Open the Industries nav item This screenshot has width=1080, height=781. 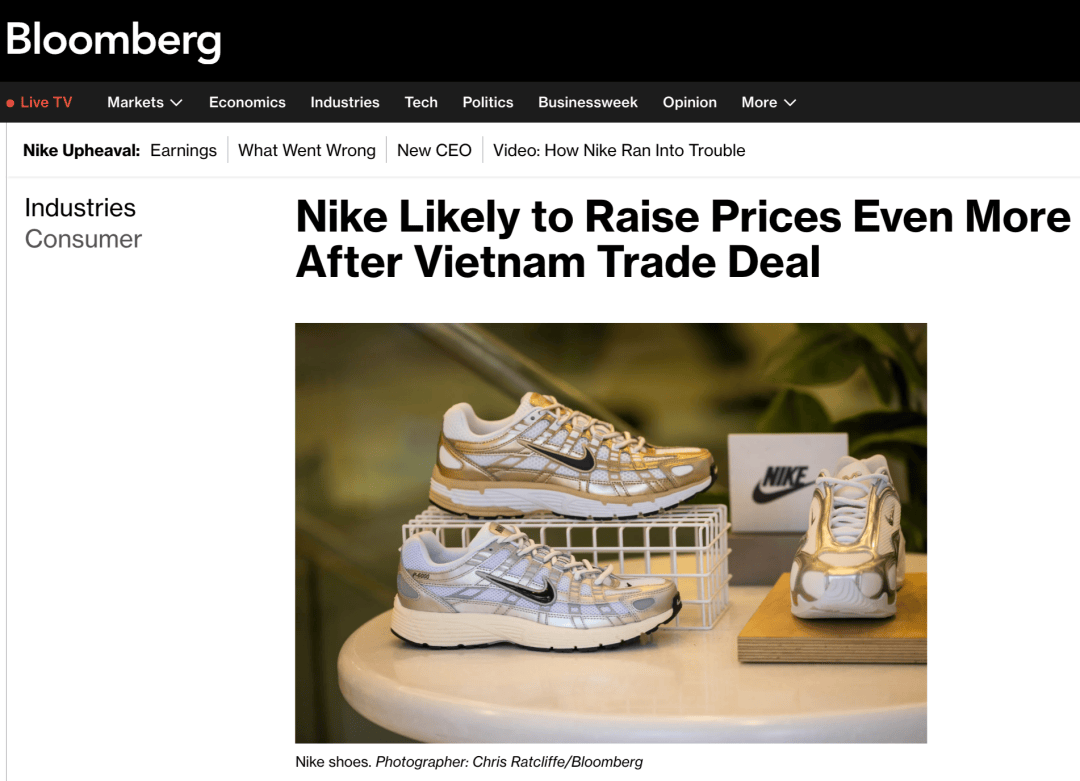[344, 103]
